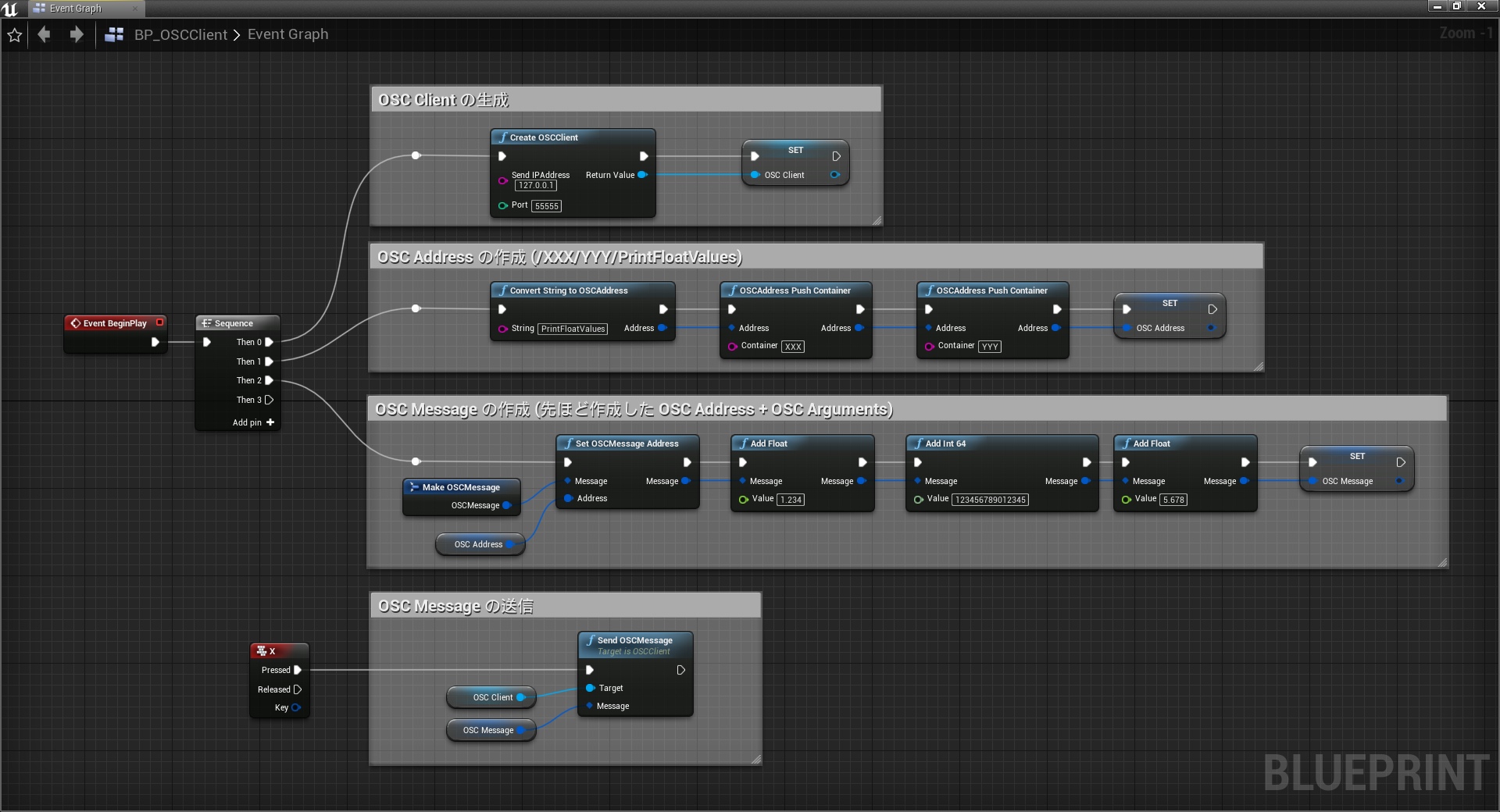
Task: Edit Container field YYY
Action: tap(990, 347)
